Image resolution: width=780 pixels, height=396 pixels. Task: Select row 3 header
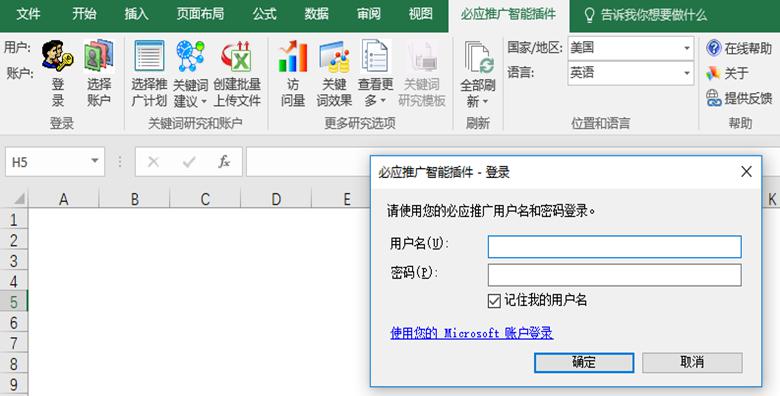point(13,261)
